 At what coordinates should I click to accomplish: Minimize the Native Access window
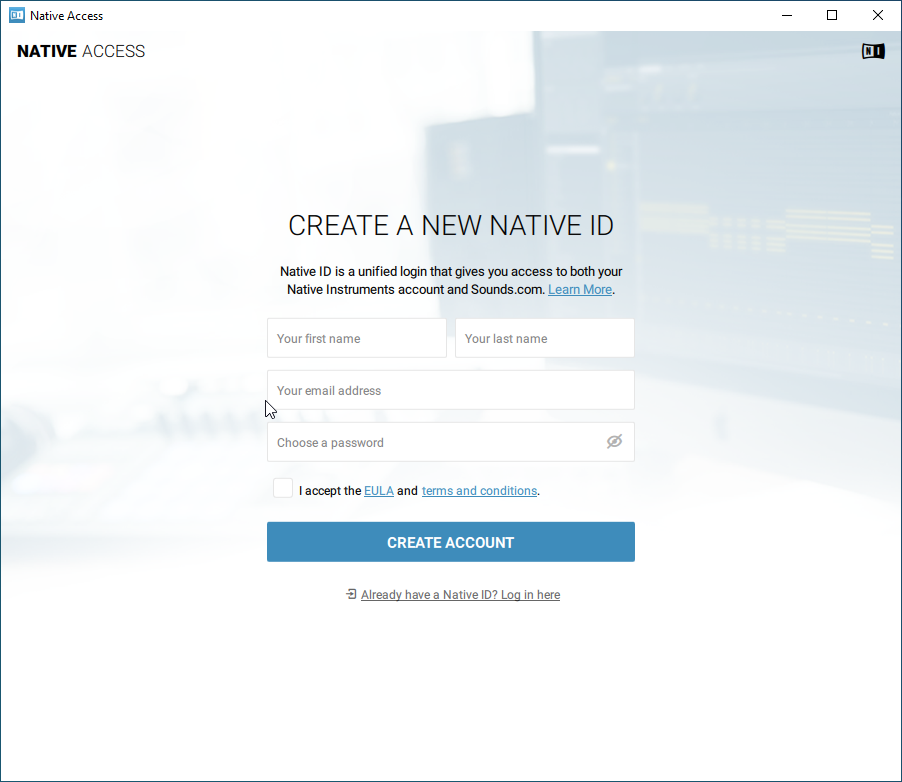(x=787, y=16)
